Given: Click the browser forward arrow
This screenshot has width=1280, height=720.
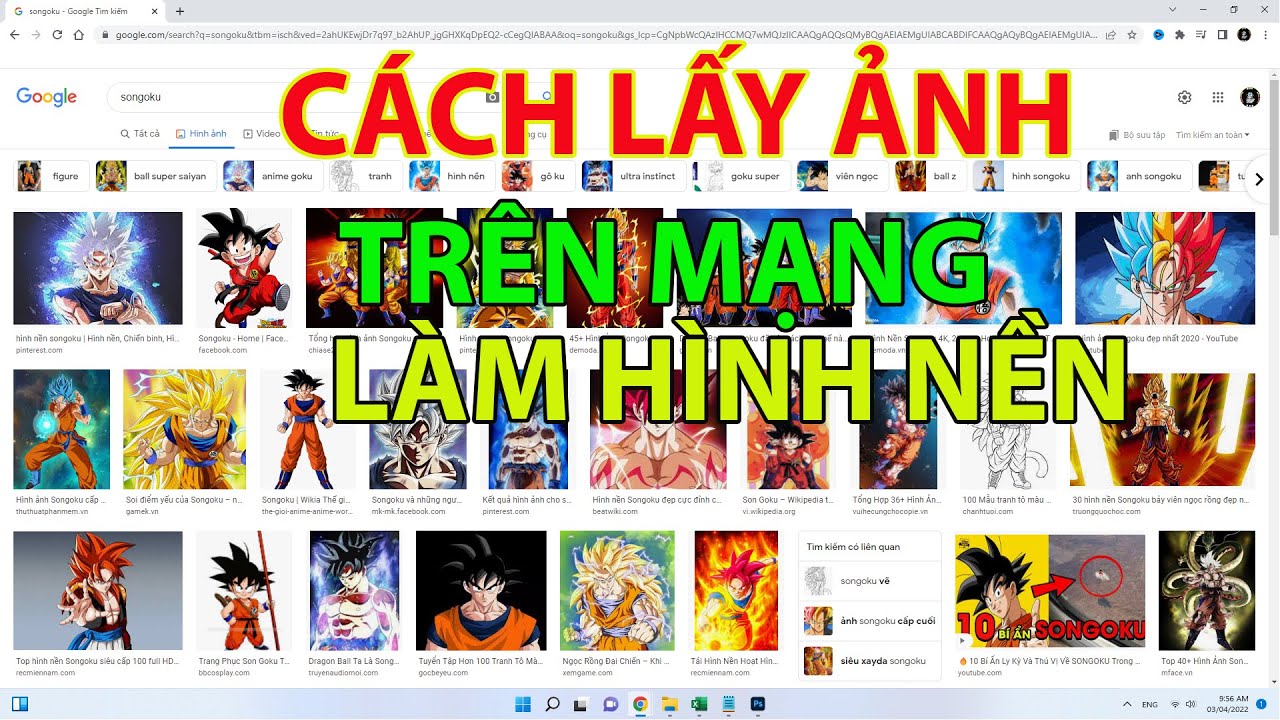Looking at the screenshot, I should click(x=36, y=34).
